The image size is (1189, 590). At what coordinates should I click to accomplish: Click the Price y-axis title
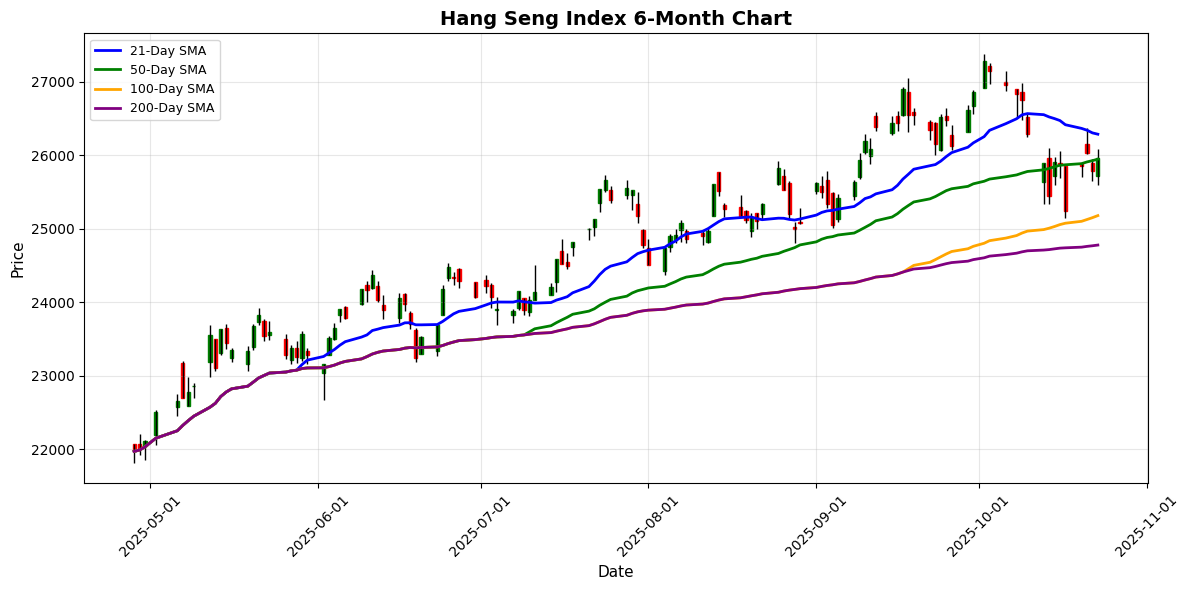click(17, 258)
